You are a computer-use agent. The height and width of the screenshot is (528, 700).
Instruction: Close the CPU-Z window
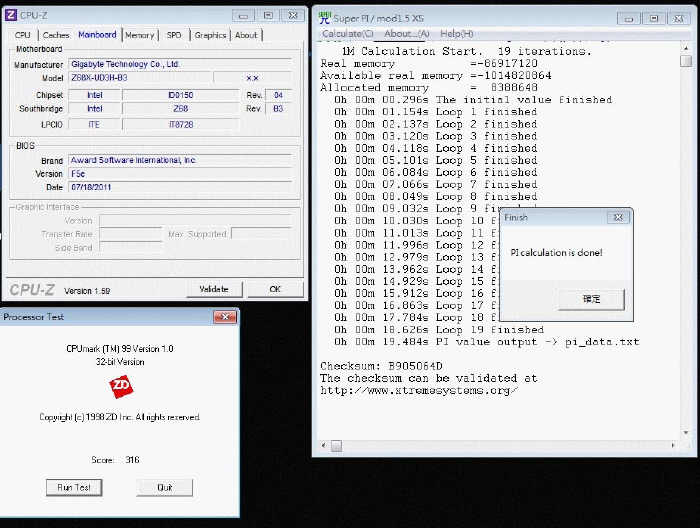(x=293, y=16)
